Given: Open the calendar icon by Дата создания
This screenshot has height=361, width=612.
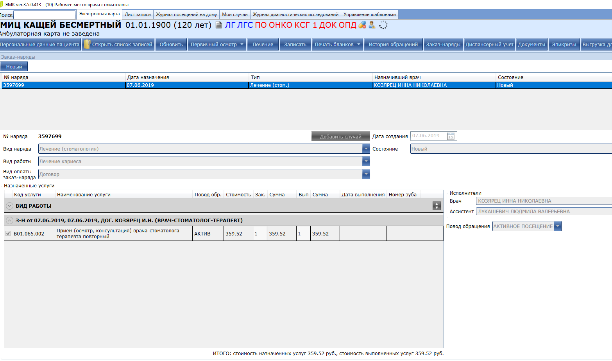Looking at the screenshot, I should [451, 136].
